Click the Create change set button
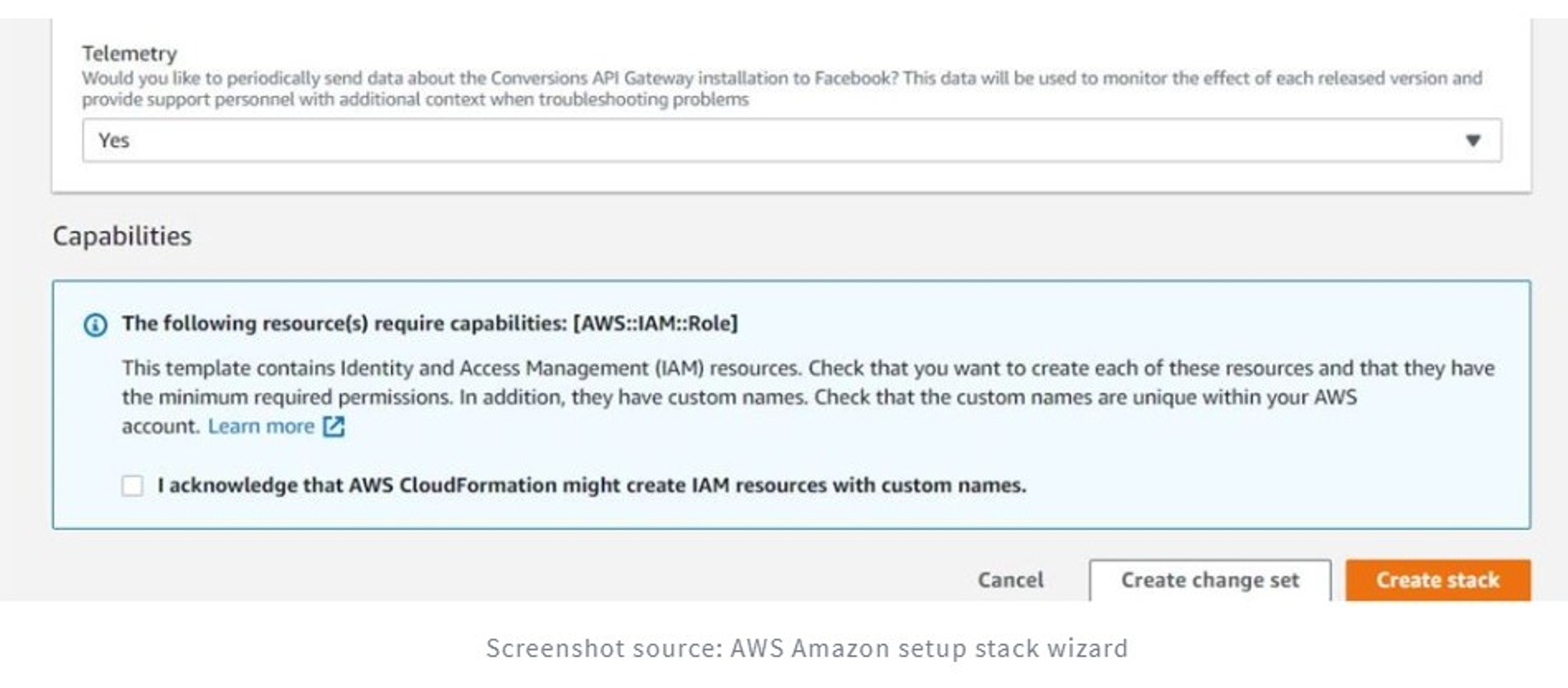1568x688 pixels. click(1210, 580)
